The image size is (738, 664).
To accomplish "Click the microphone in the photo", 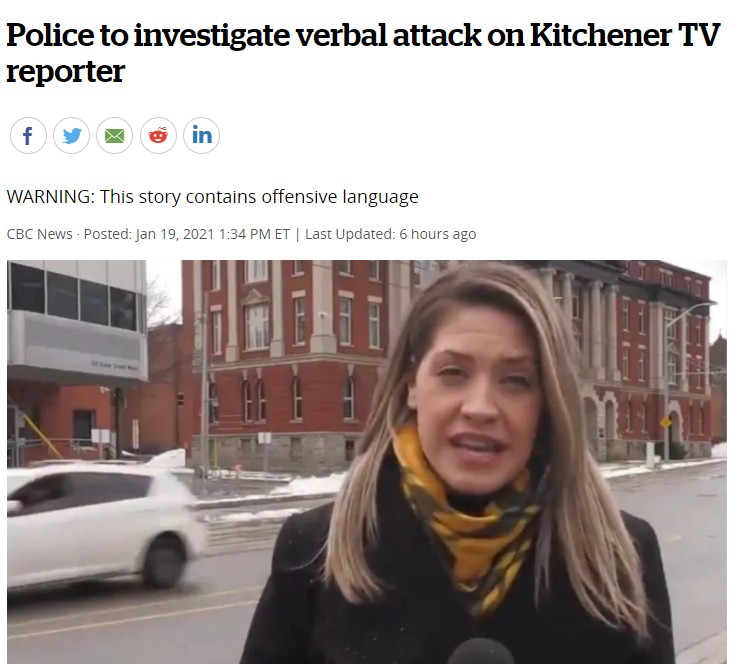I will click(x=480, y=652).
